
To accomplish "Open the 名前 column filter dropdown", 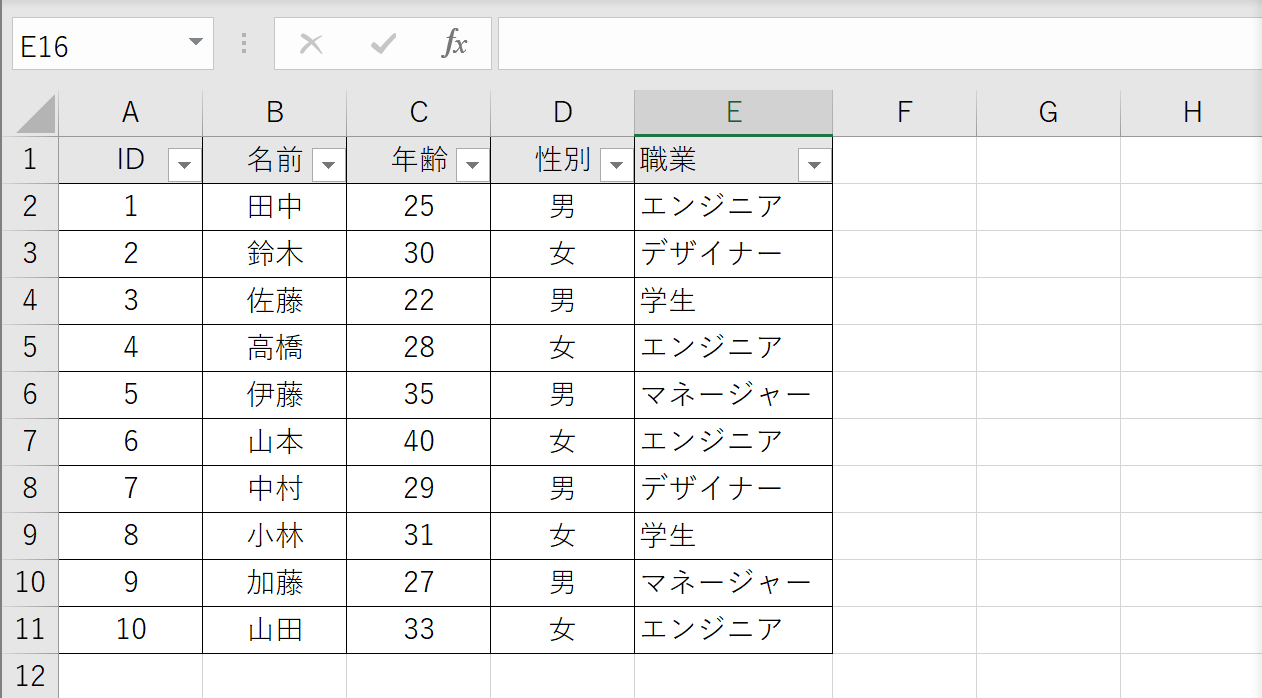I will 328,162.
